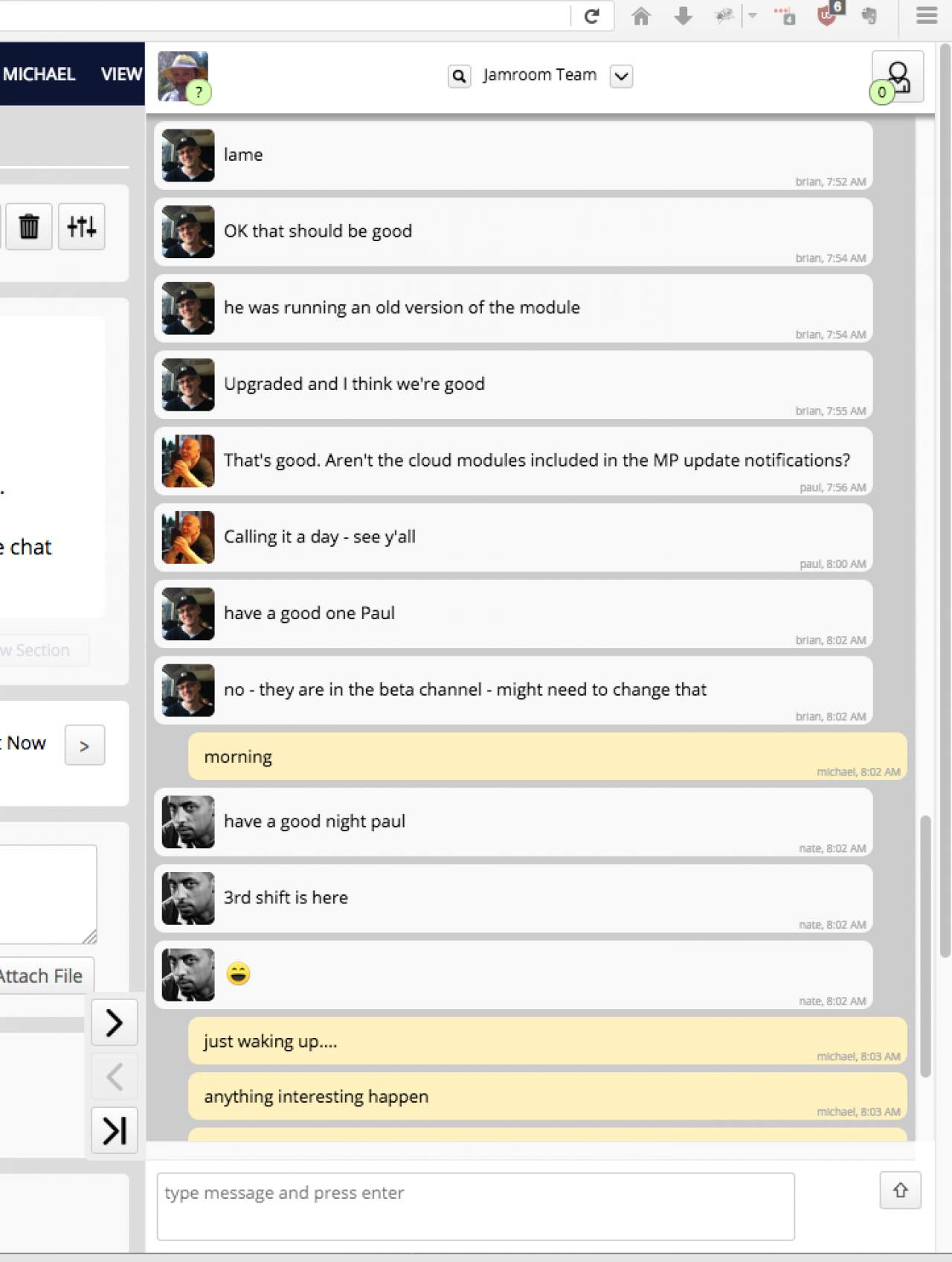Click the 'OK that should be good' message
The height and width of the screenshot is (1262, 952).
(513, 232)
